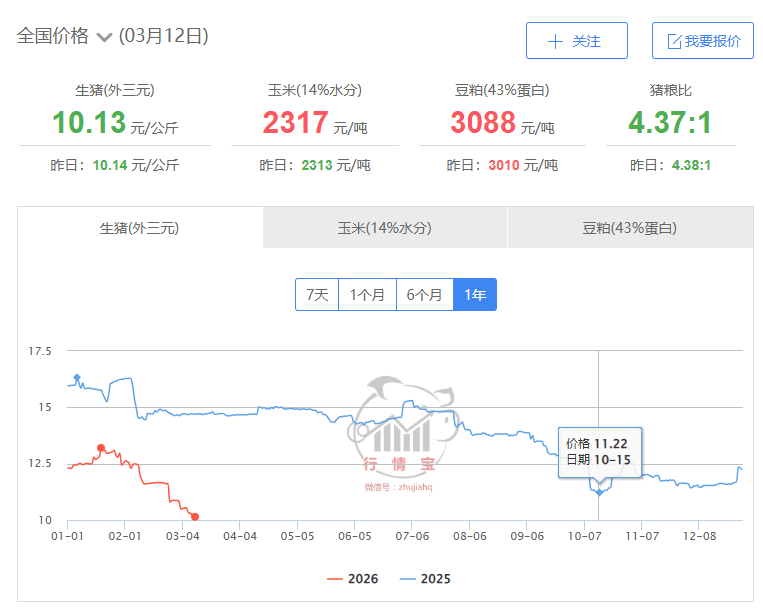The image size is (763, 609).
Task: Select the 1年 time range
Action: click(x=475, y=294)
